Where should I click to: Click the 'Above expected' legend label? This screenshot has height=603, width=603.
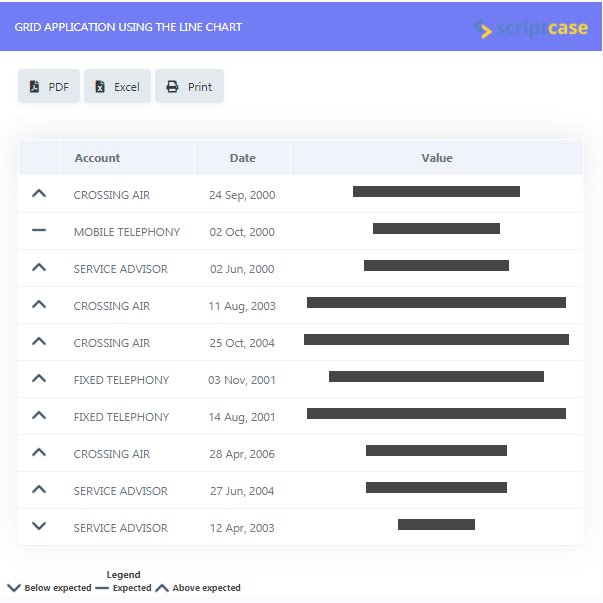pos(207,588)
